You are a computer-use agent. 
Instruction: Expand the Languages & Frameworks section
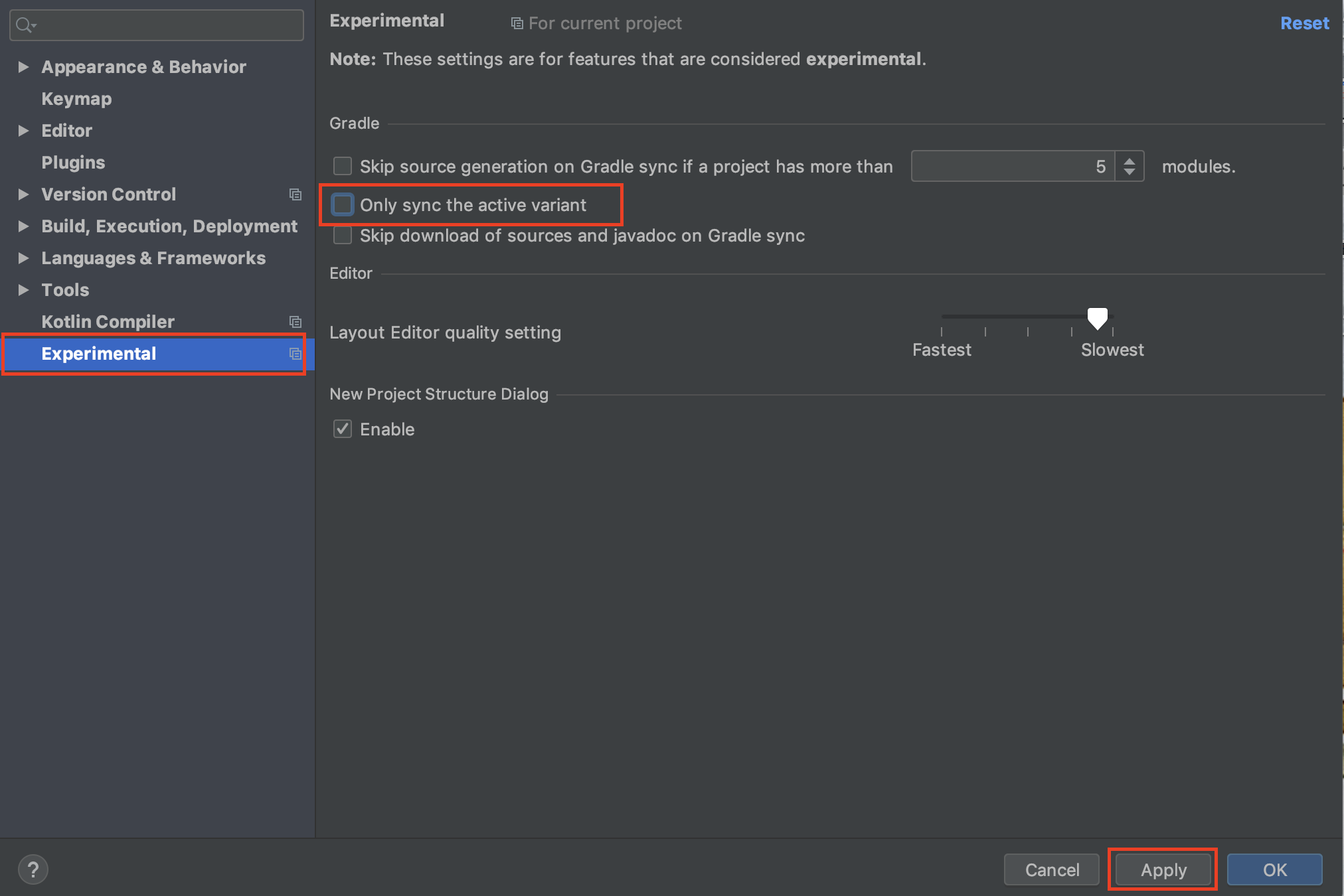(24, 258)
